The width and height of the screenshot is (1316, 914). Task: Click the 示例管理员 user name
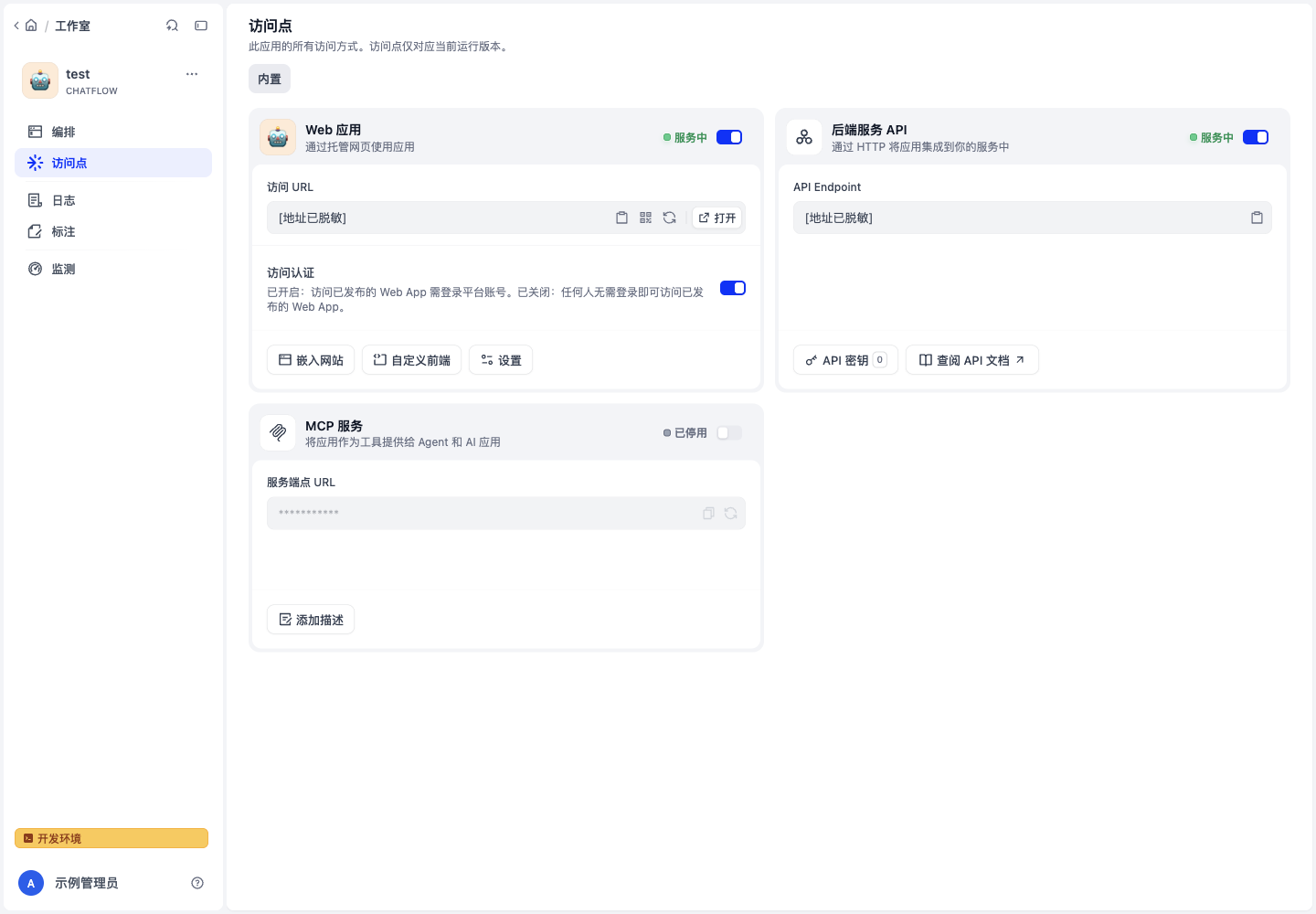click(x=86, y=883)
